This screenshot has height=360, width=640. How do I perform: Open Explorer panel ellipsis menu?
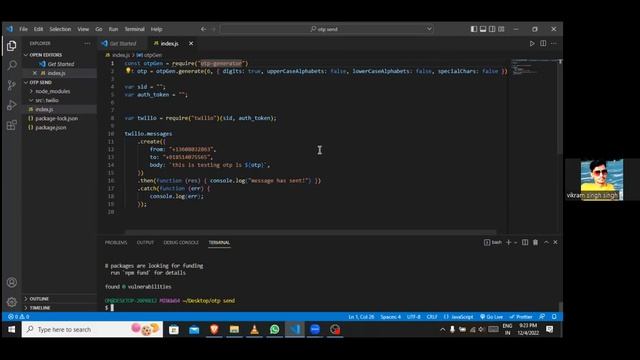87,43
